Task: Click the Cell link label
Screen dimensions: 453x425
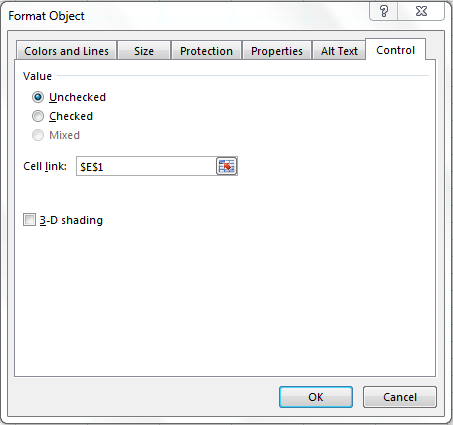Action: pyautogui.click(x=45, y=166)
